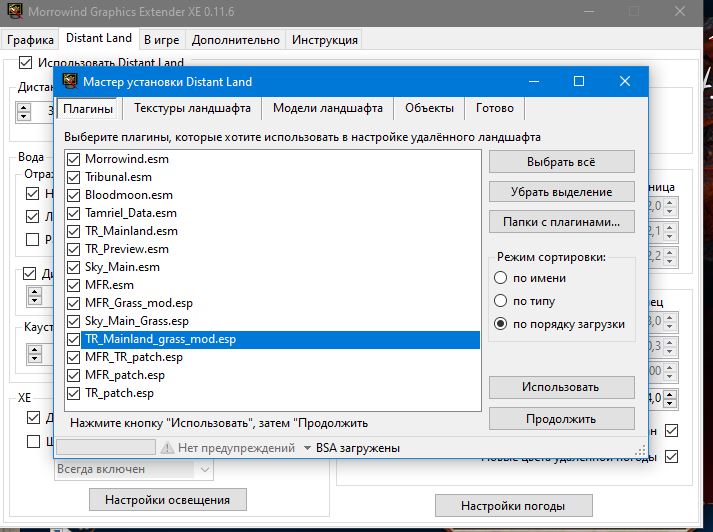Uncheck Tribunal.esm plugin
The height and width of the screenshot is (532, 713).
(73, 177)
